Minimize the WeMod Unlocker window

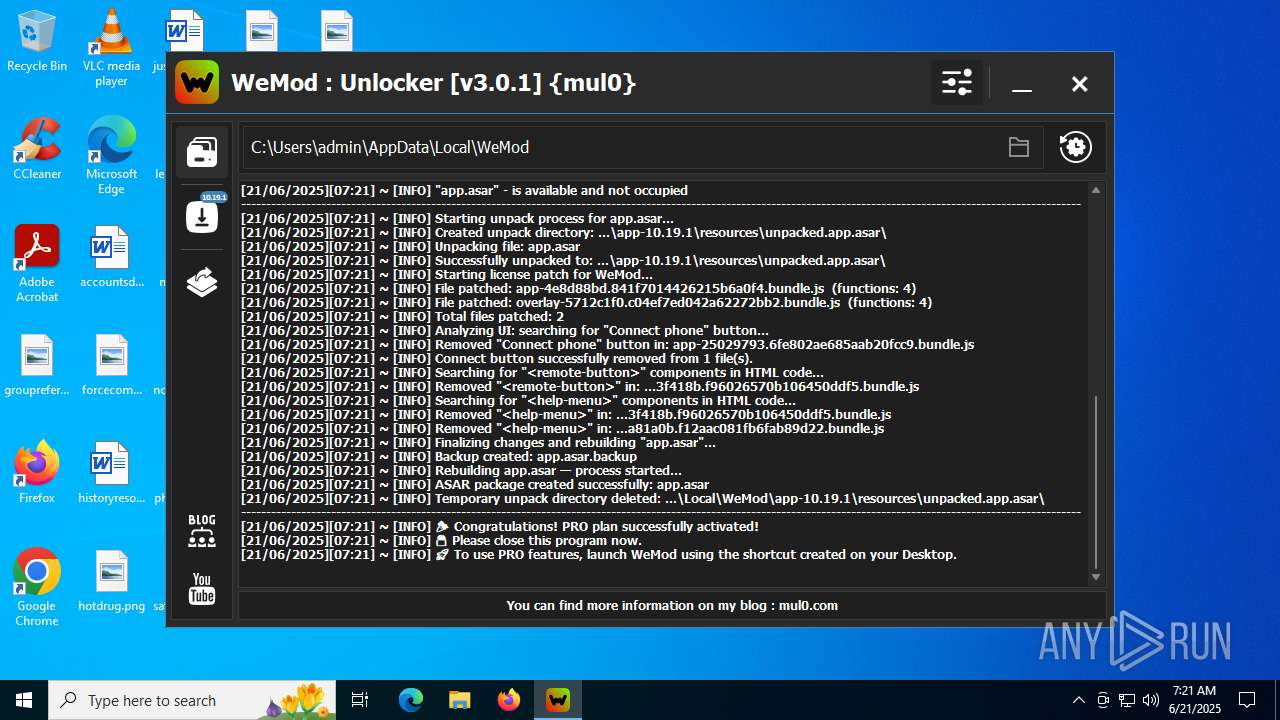tap(1021, 85)
